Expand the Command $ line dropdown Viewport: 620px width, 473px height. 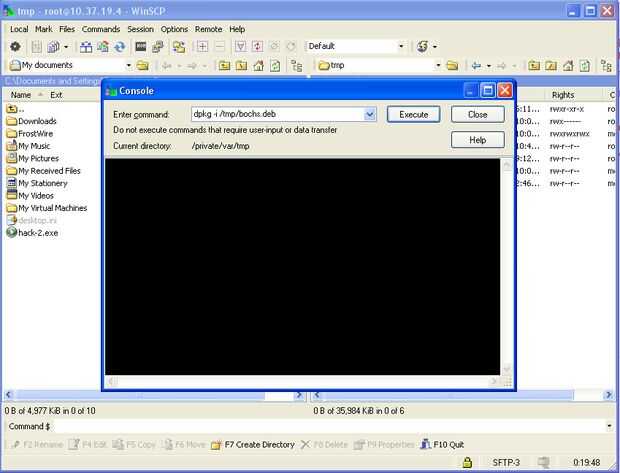(x=609, y=426)
